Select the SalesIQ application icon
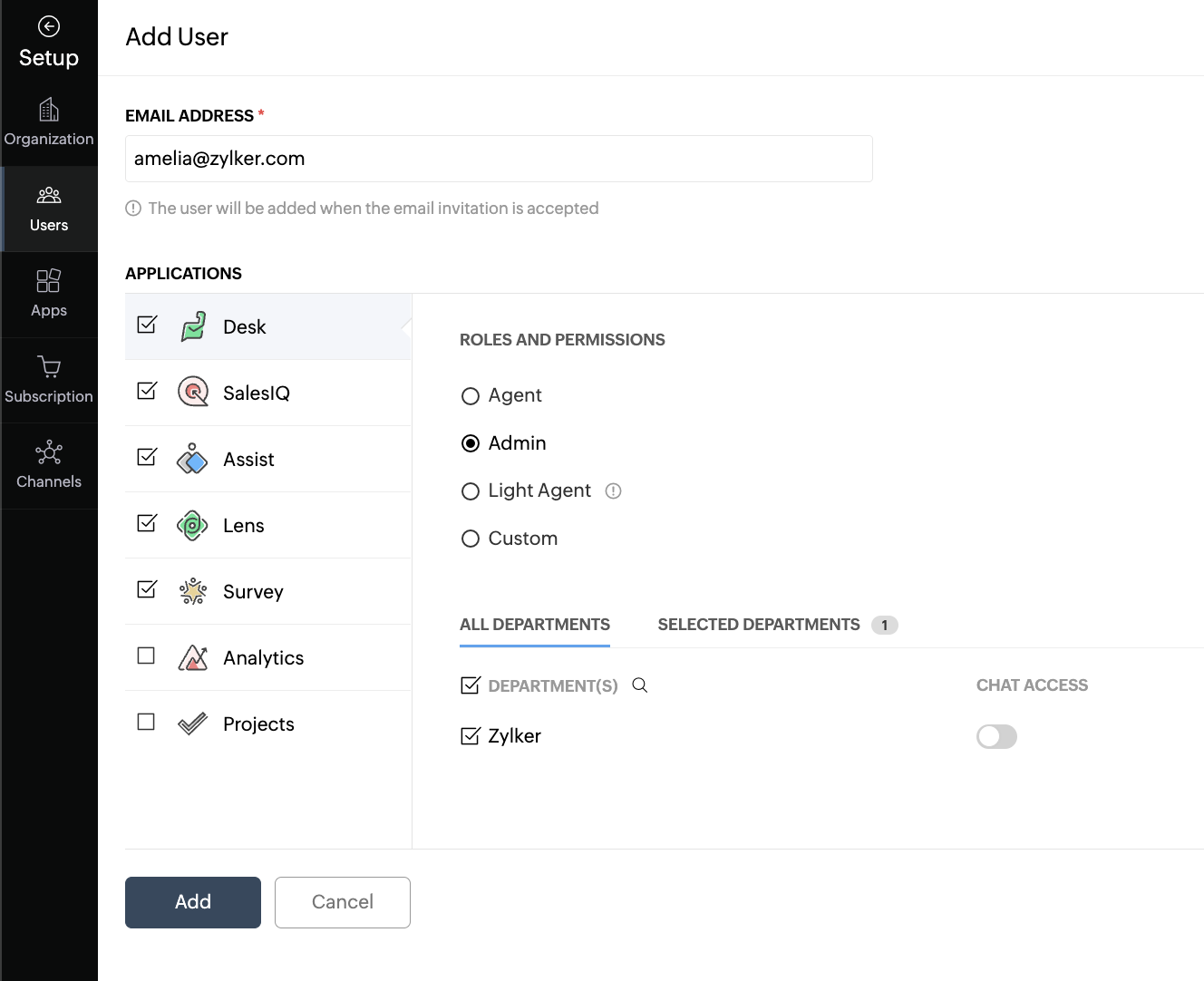Screen dimensions: 1204x981 [x=192, y=393]
